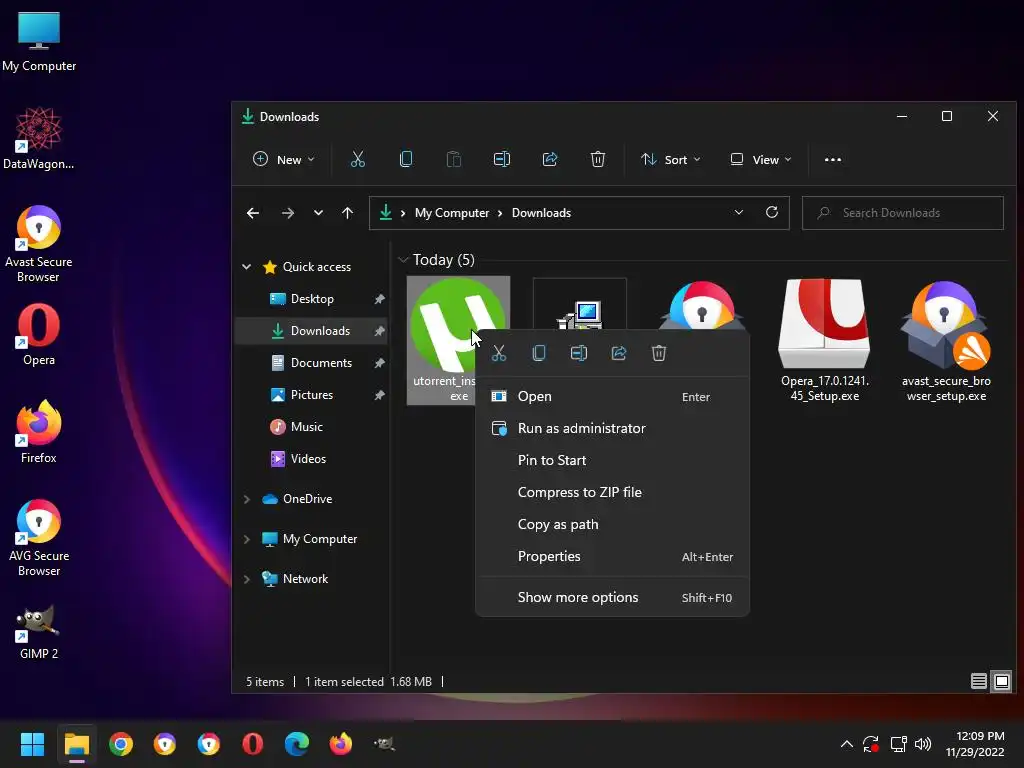This screenshot has height=768, width=1024.
Task: Select Opera_17.0.1241.45_Setup.exe file
Action: (824, 340)
